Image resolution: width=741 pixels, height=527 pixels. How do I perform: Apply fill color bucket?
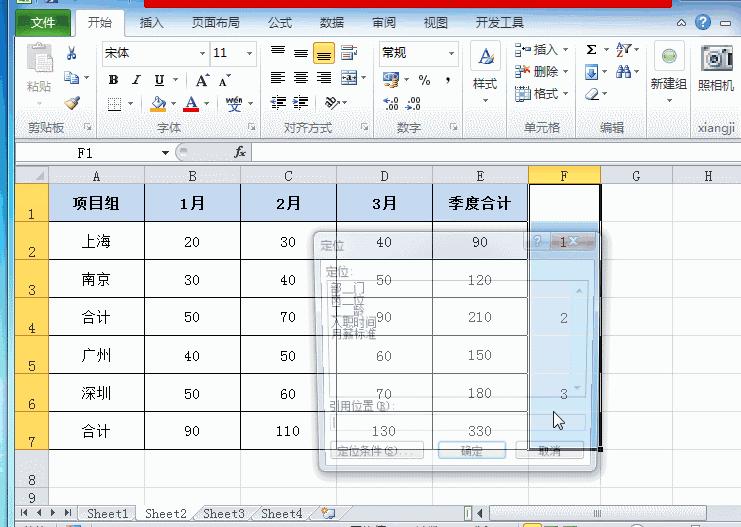click(158, 104)
